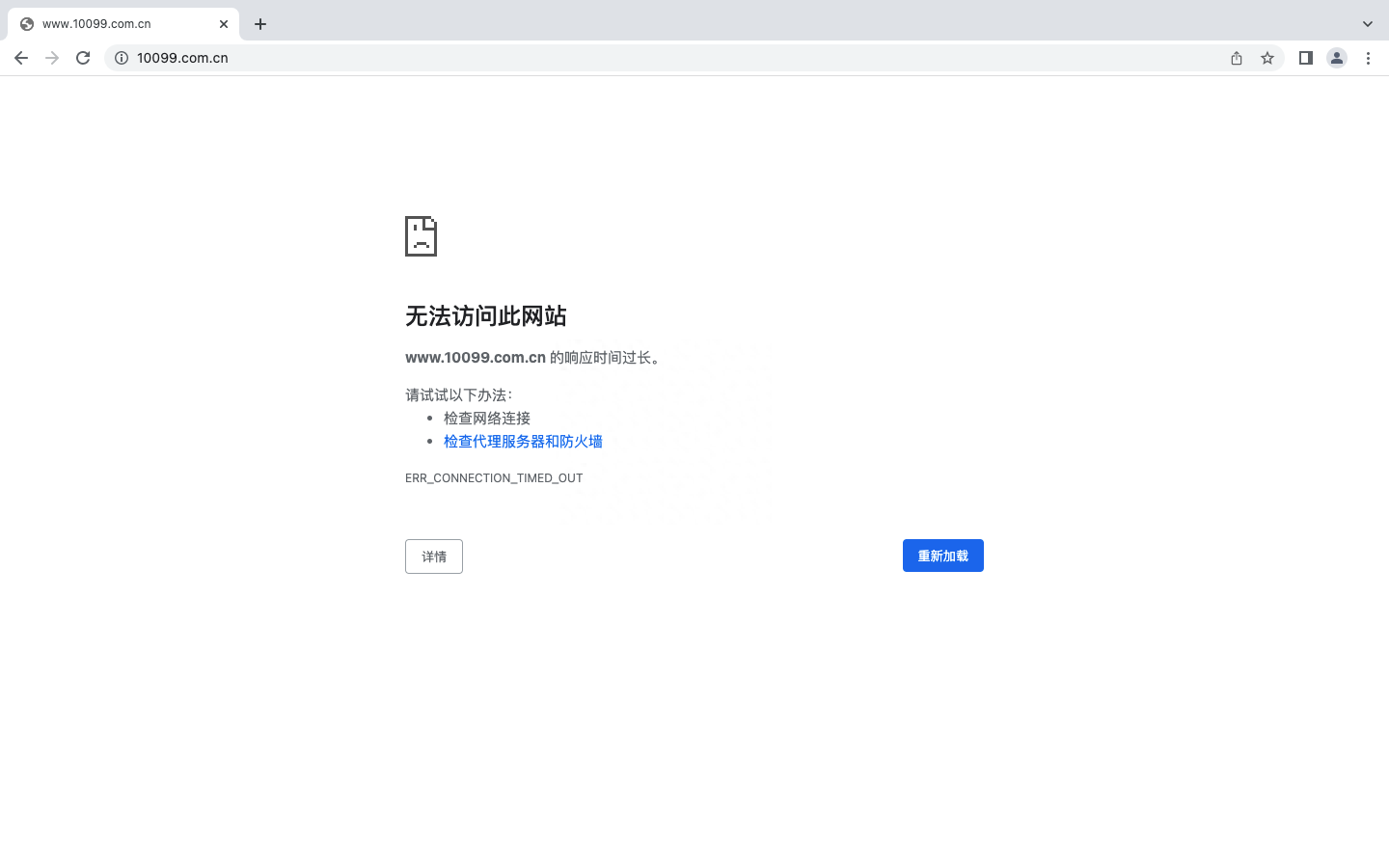Bookmark this page with the star icon

tap(1267, 58)
